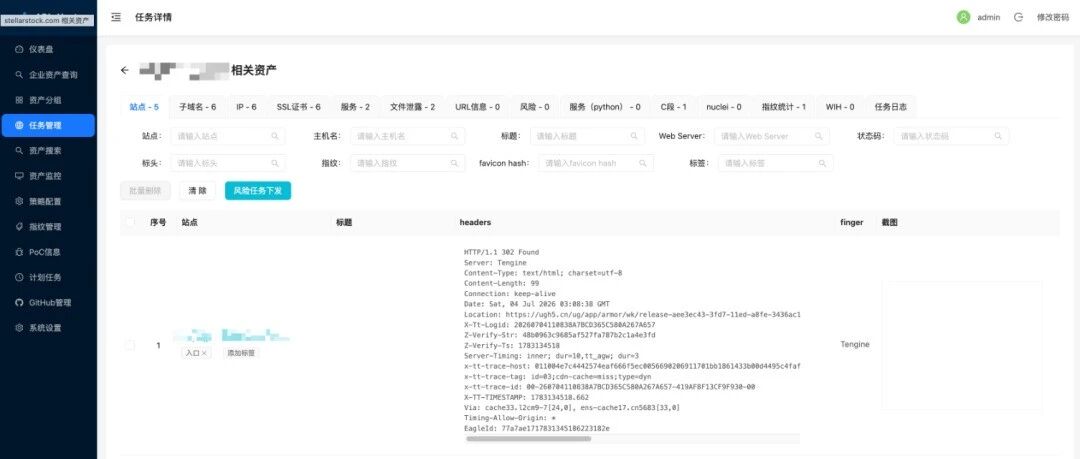The height and width of the screenshot is (459, 1080).
Task: Click the logout icon beside admin
Action: (1018, 17)
